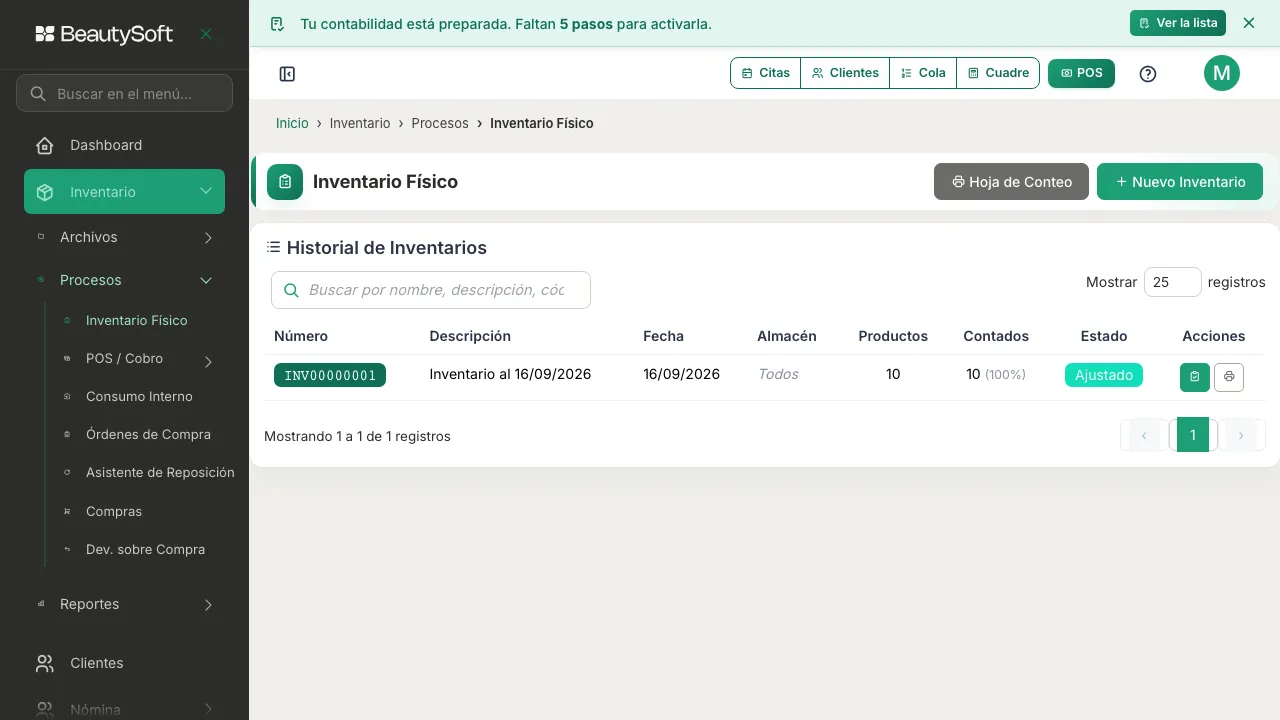
Task: Click the inventory history search field
Action: coord(431,290)
